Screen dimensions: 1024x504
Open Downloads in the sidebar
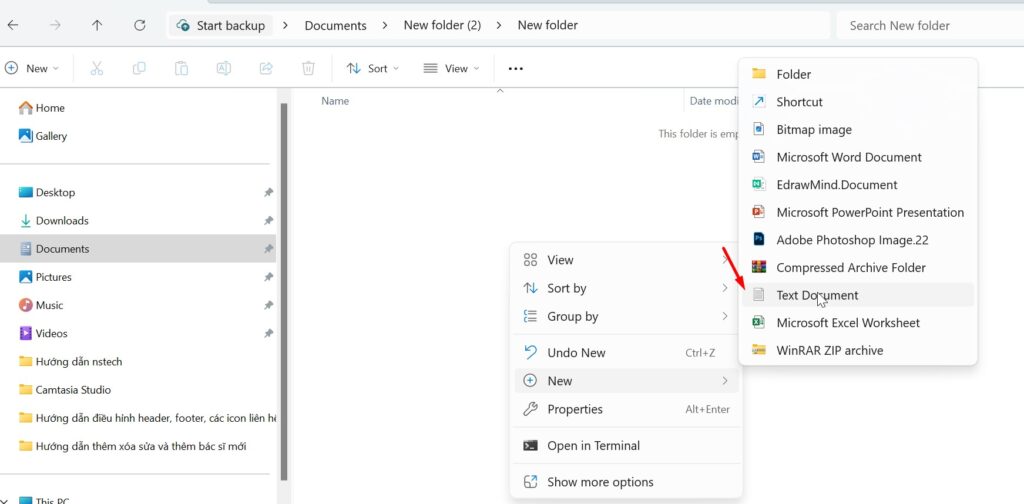[x=62, y=220]
